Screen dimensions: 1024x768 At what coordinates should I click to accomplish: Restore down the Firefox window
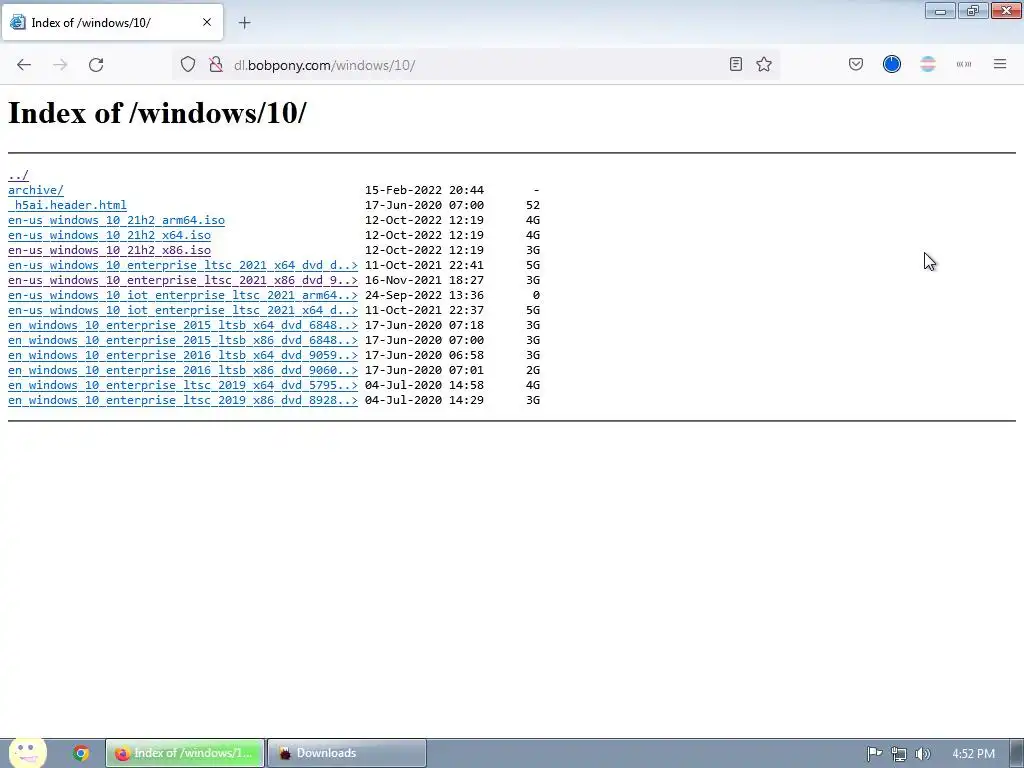coord(973,10)
